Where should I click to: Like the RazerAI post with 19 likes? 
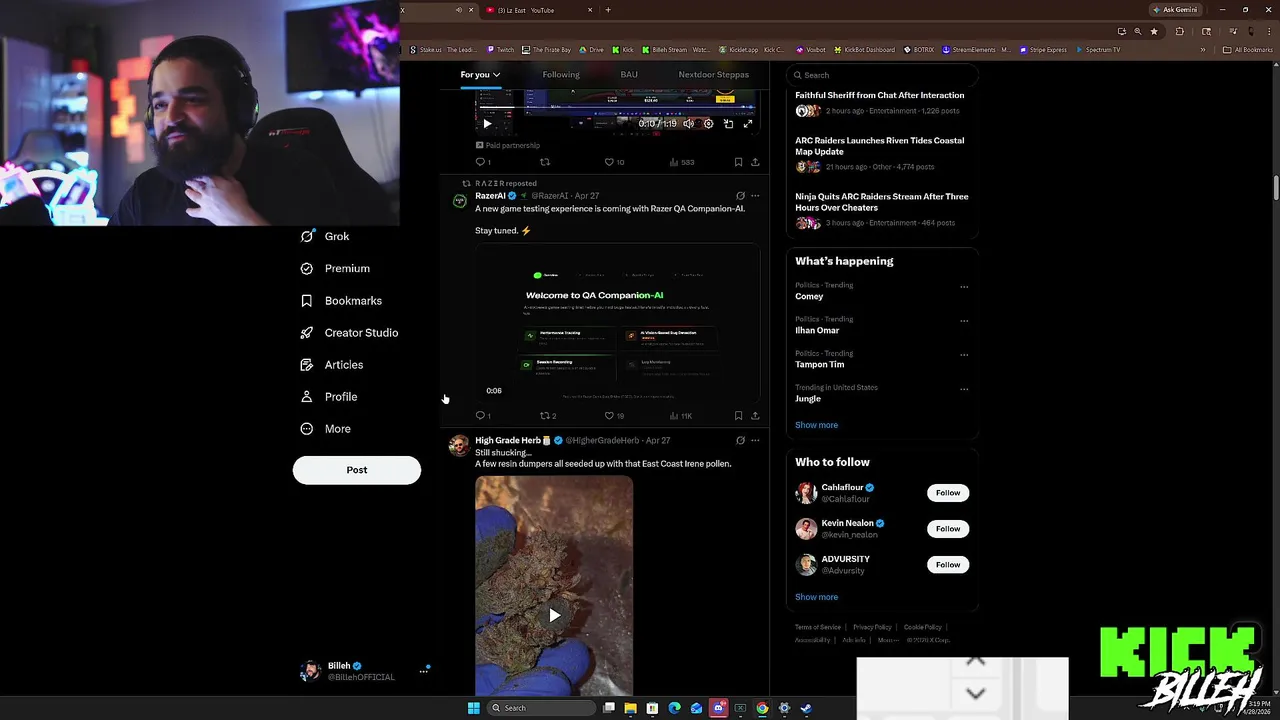click(x=614, y=416)
